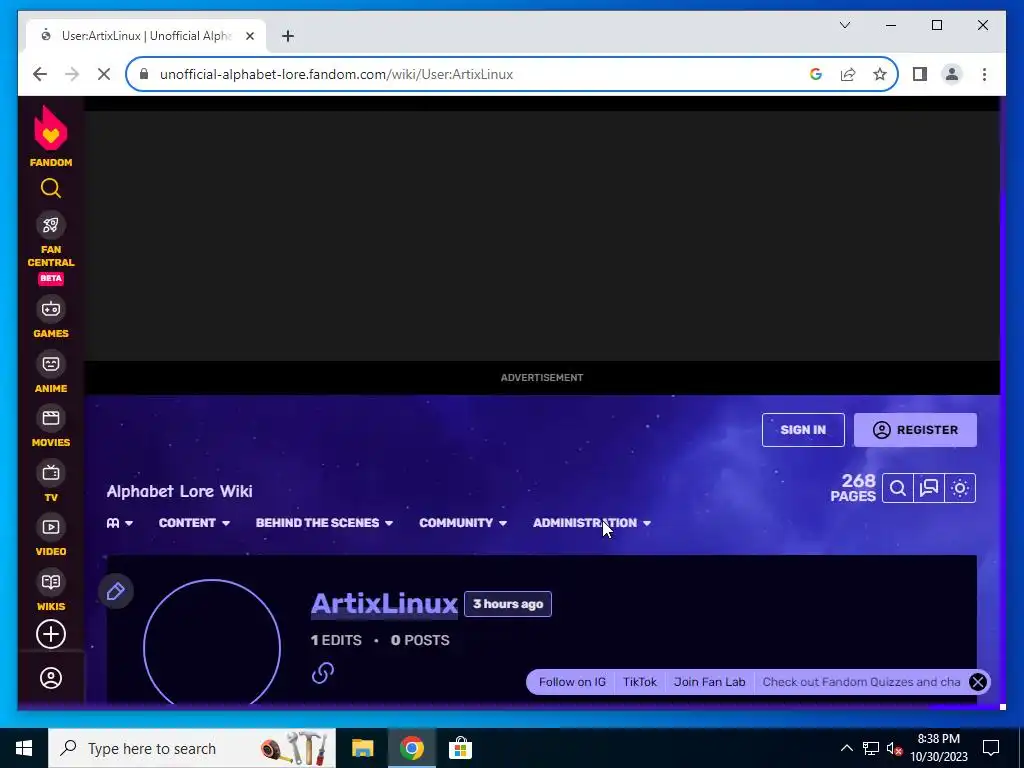This screenshot has width=1024, height=768.
Task: Open the Movies clapperboard icon
Action: pos(51,418)
